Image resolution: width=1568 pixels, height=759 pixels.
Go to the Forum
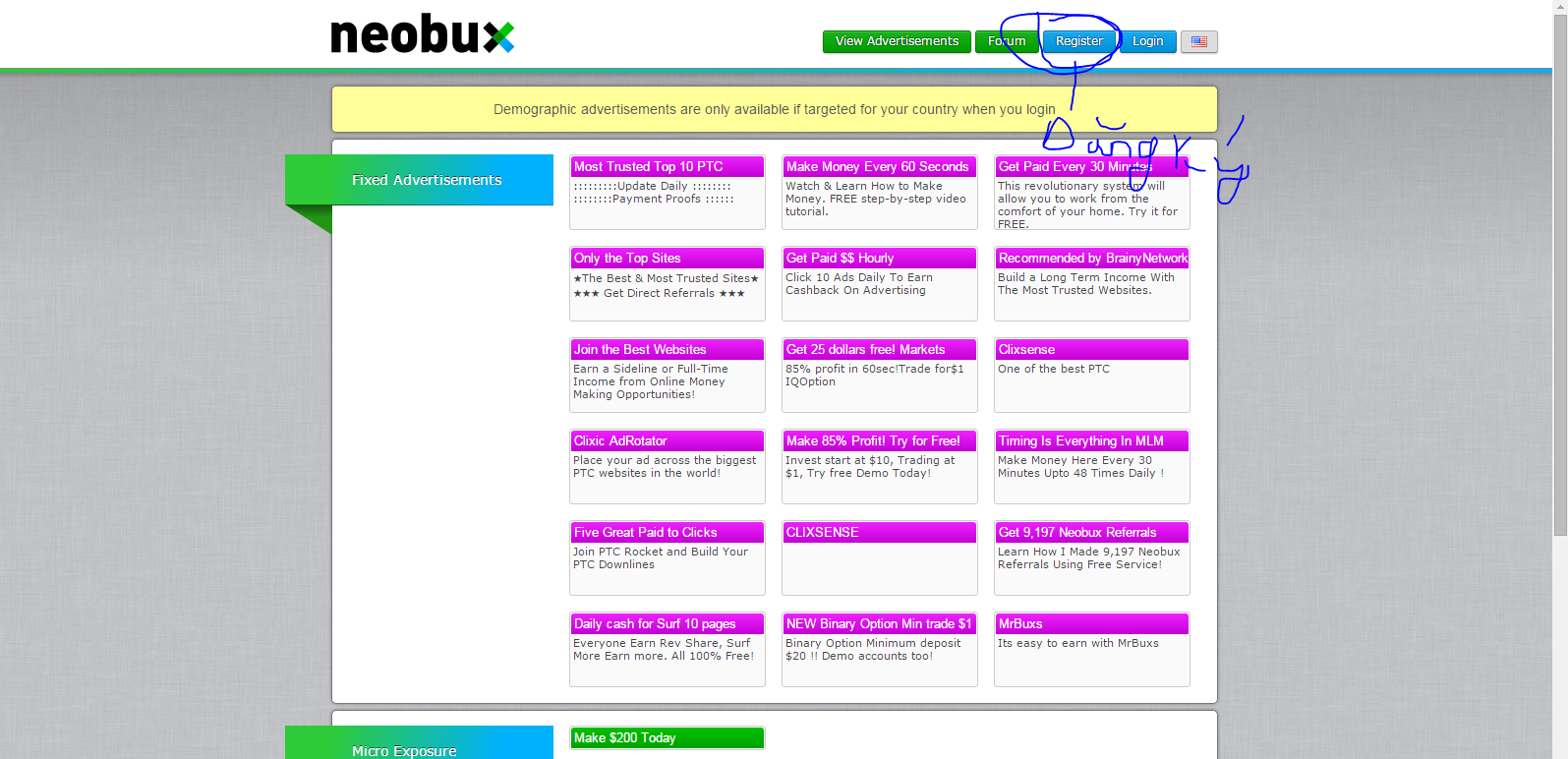(x=1007, y=41)
